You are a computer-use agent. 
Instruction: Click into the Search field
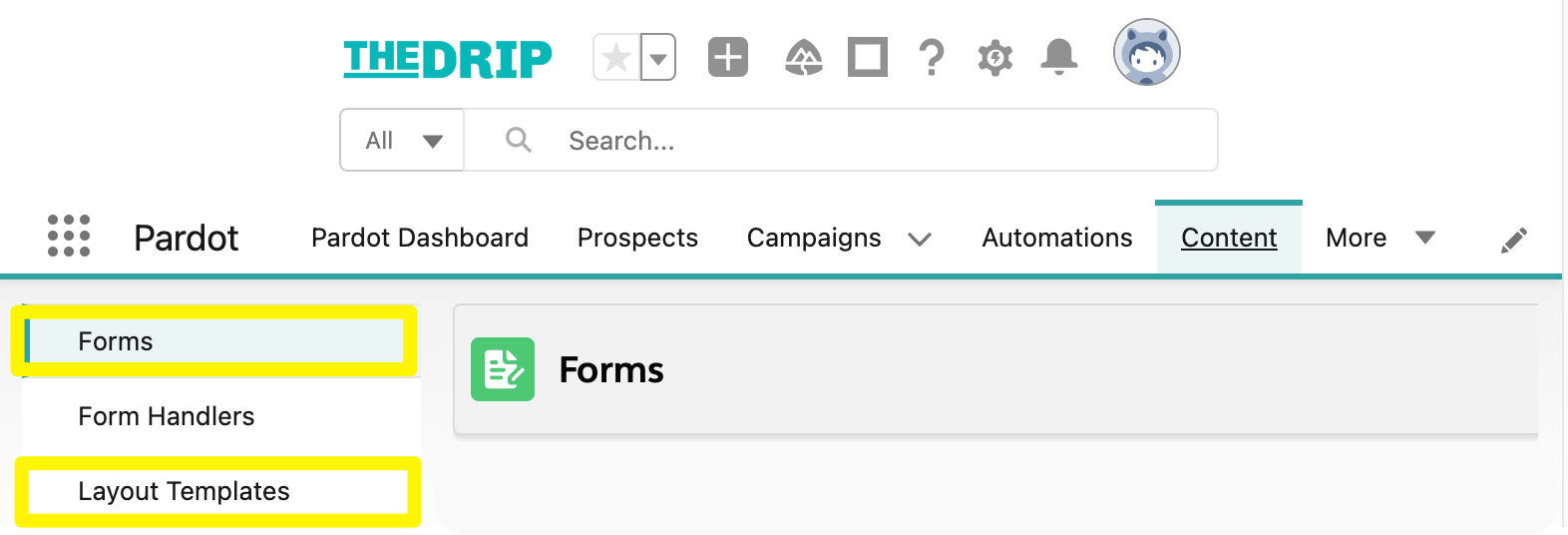point(841,140)
